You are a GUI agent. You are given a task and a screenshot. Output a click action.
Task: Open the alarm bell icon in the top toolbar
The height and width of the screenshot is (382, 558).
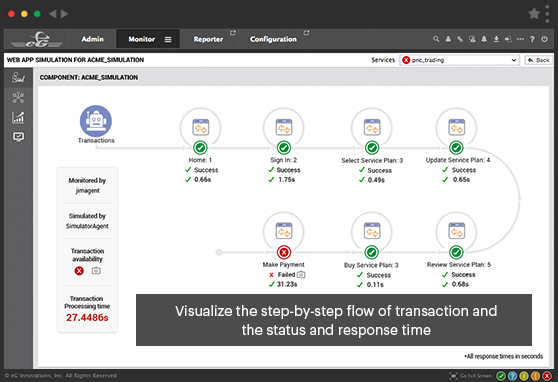484,39
